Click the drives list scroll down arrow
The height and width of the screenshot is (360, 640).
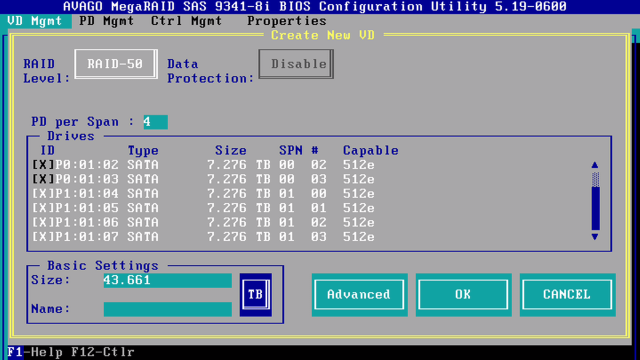595,237
